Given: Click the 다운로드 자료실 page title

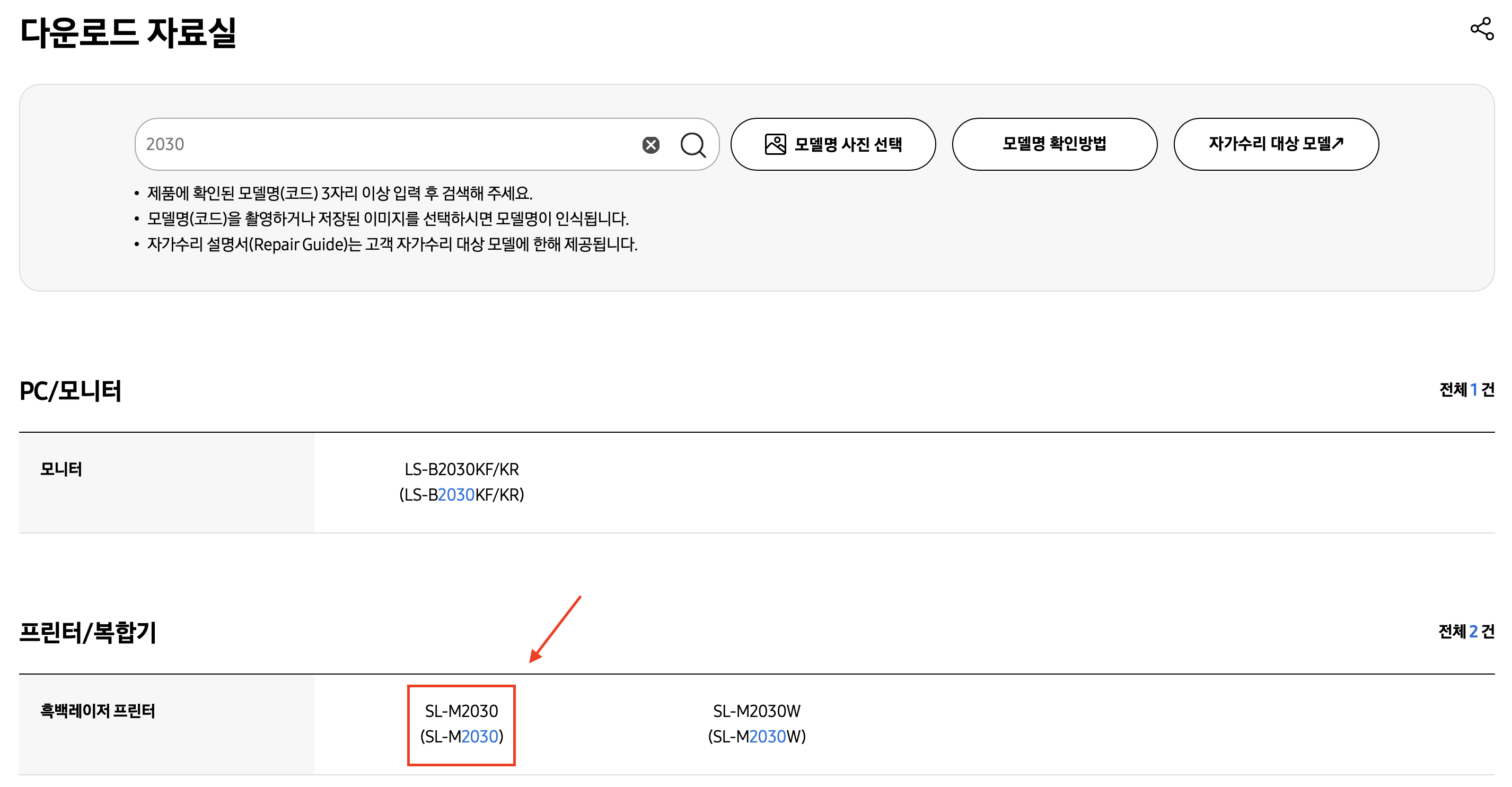Looking at the screenshot, I should (x=128, y=32).
